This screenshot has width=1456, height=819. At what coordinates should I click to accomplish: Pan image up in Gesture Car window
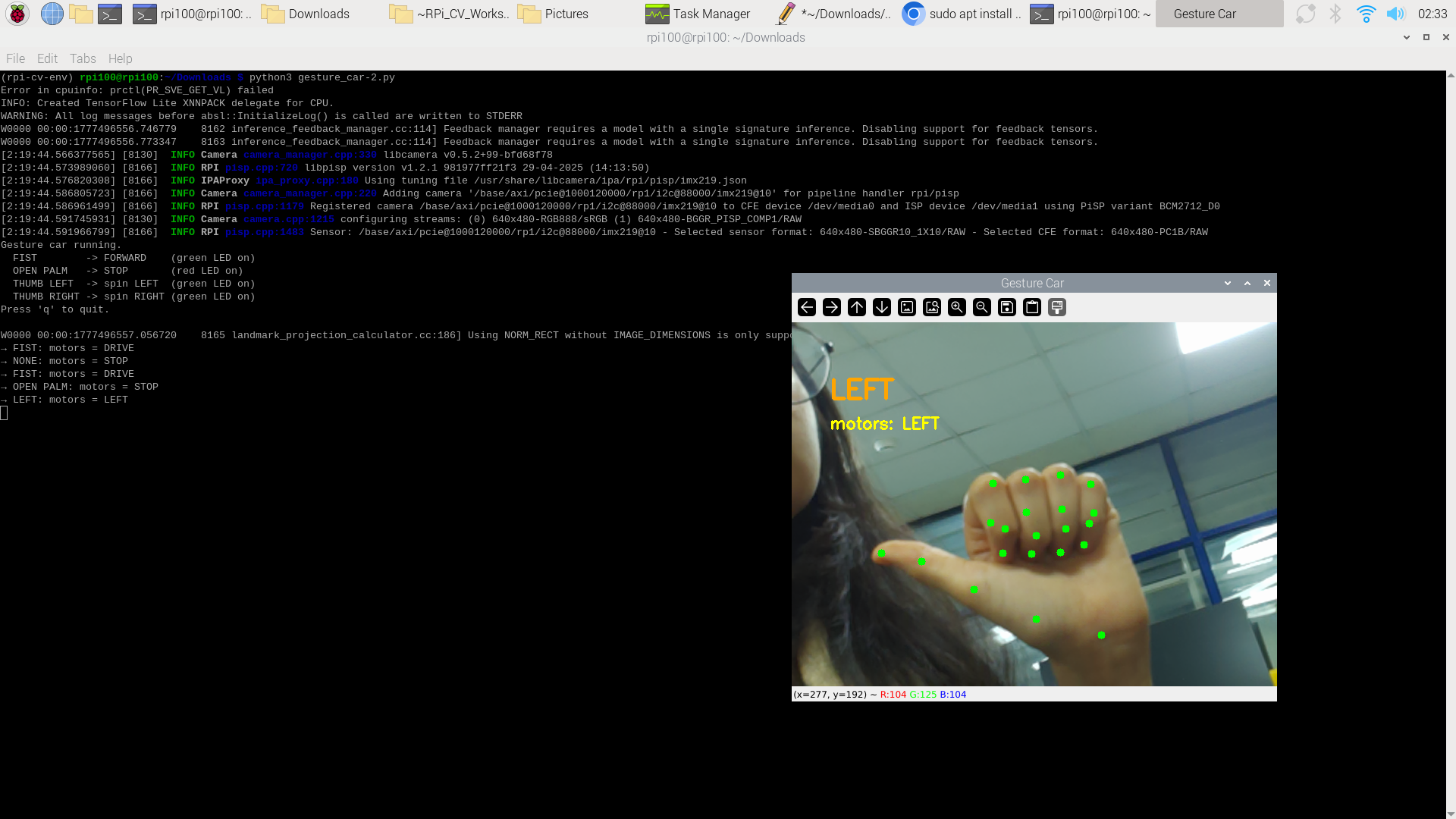857,307
